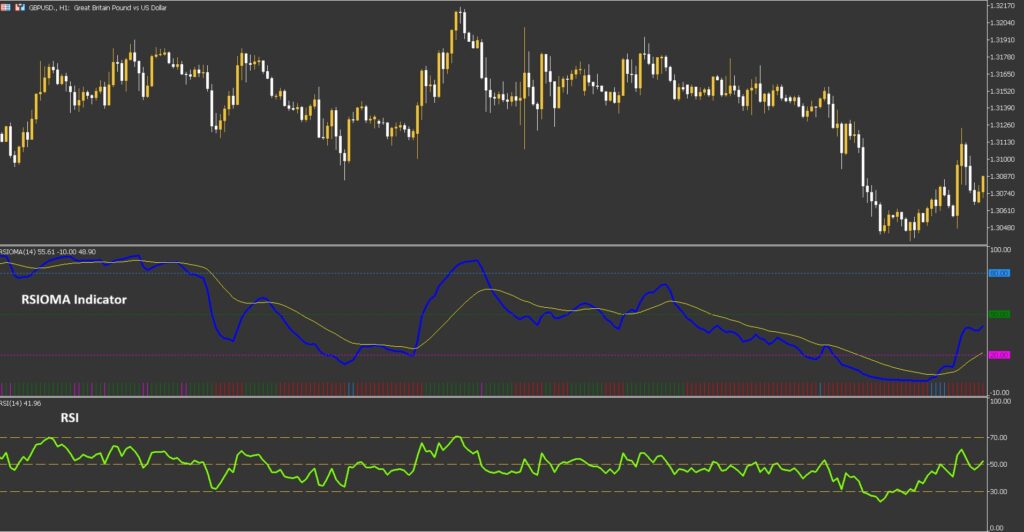Click the blue 80.00 level tag

click(x=999, y=273)
